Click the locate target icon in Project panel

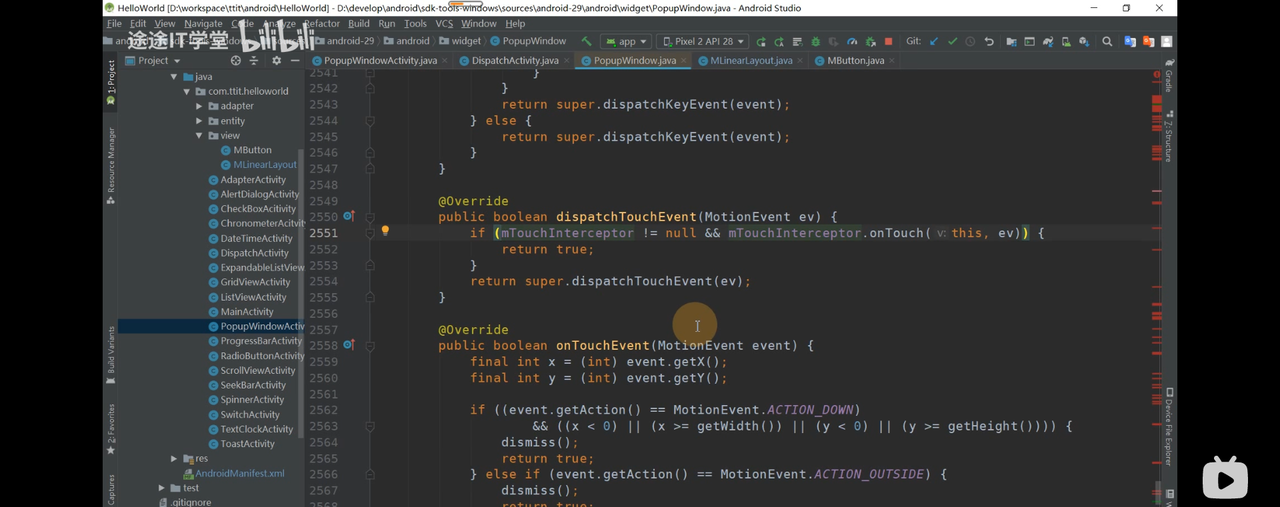tap(236, 61)
